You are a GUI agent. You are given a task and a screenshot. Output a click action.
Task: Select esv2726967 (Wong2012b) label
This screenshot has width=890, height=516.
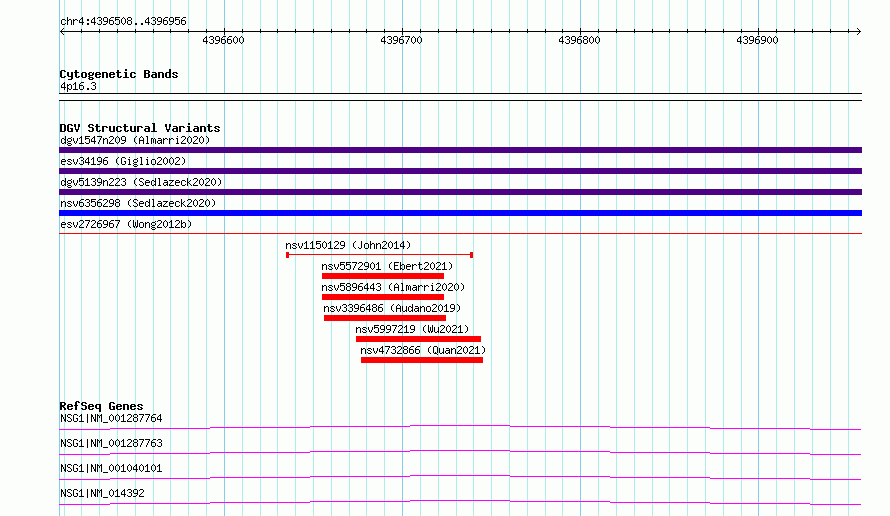(x=126, y=224)
